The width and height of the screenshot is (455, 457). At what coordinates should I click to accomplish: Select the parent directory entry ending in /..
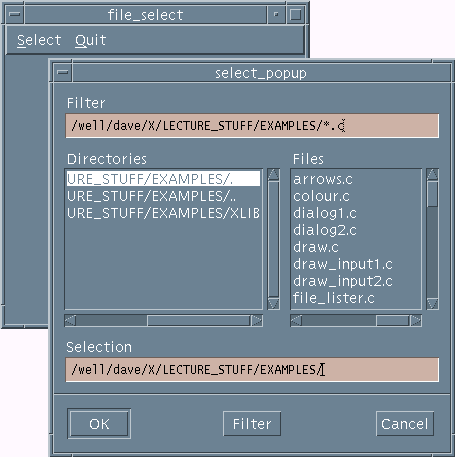click(163, 196)
